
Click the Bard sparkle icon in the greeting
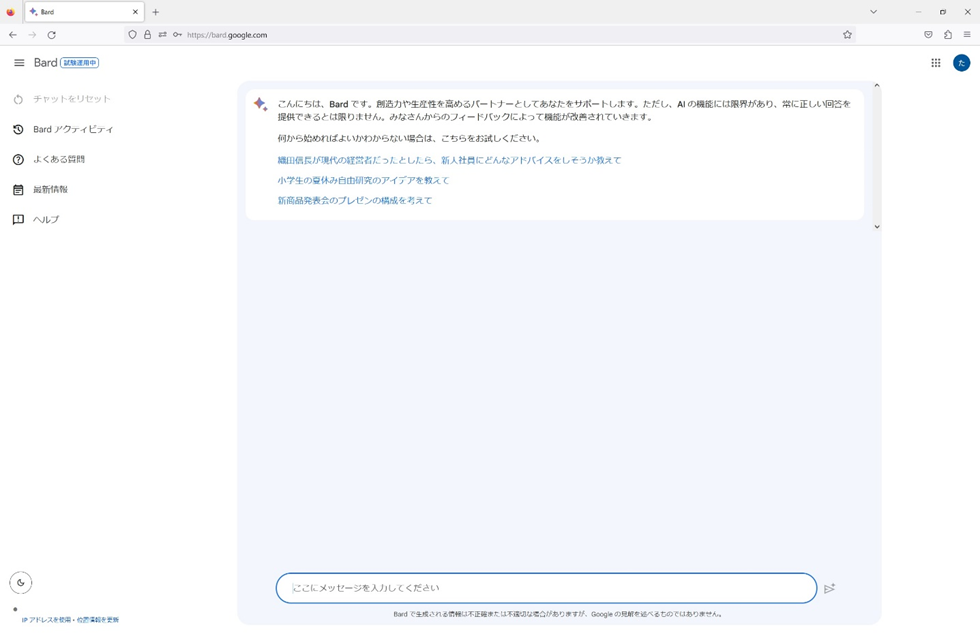(261, 104)
